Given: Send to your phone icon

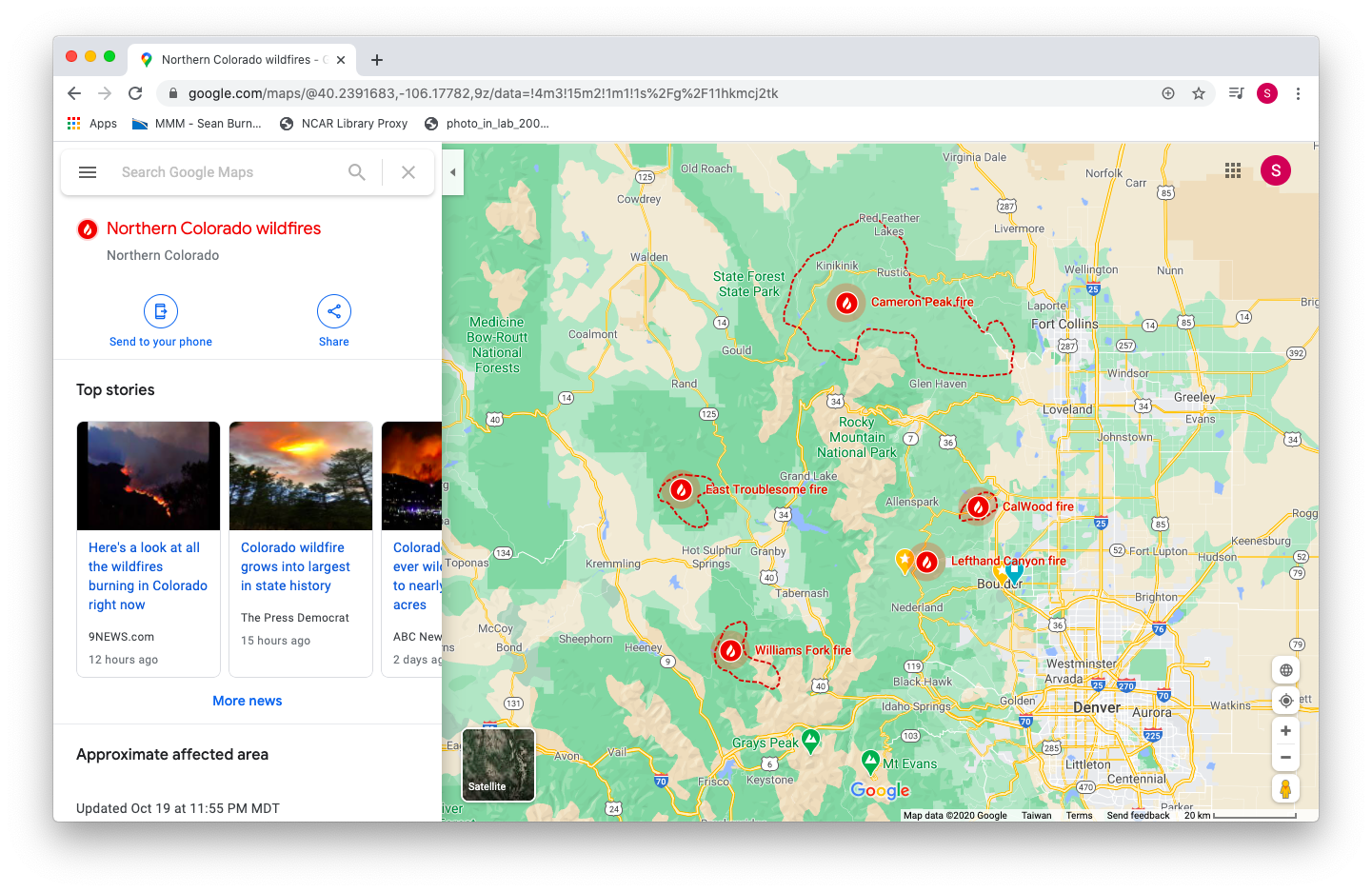Looking at the screenshot, I should coord(161,311).
